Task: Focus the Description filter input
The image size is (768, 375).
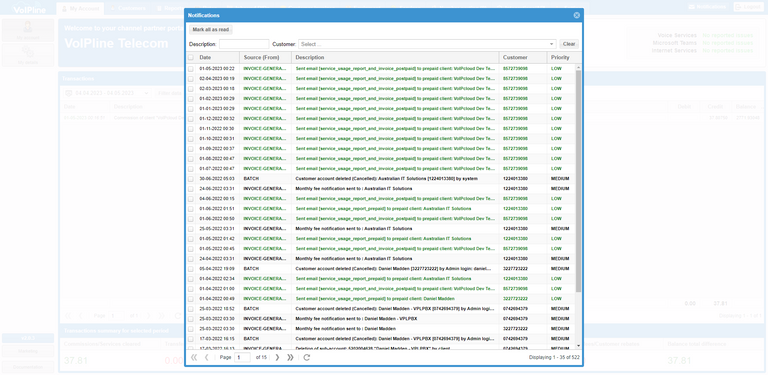Action: coord(244,44)
